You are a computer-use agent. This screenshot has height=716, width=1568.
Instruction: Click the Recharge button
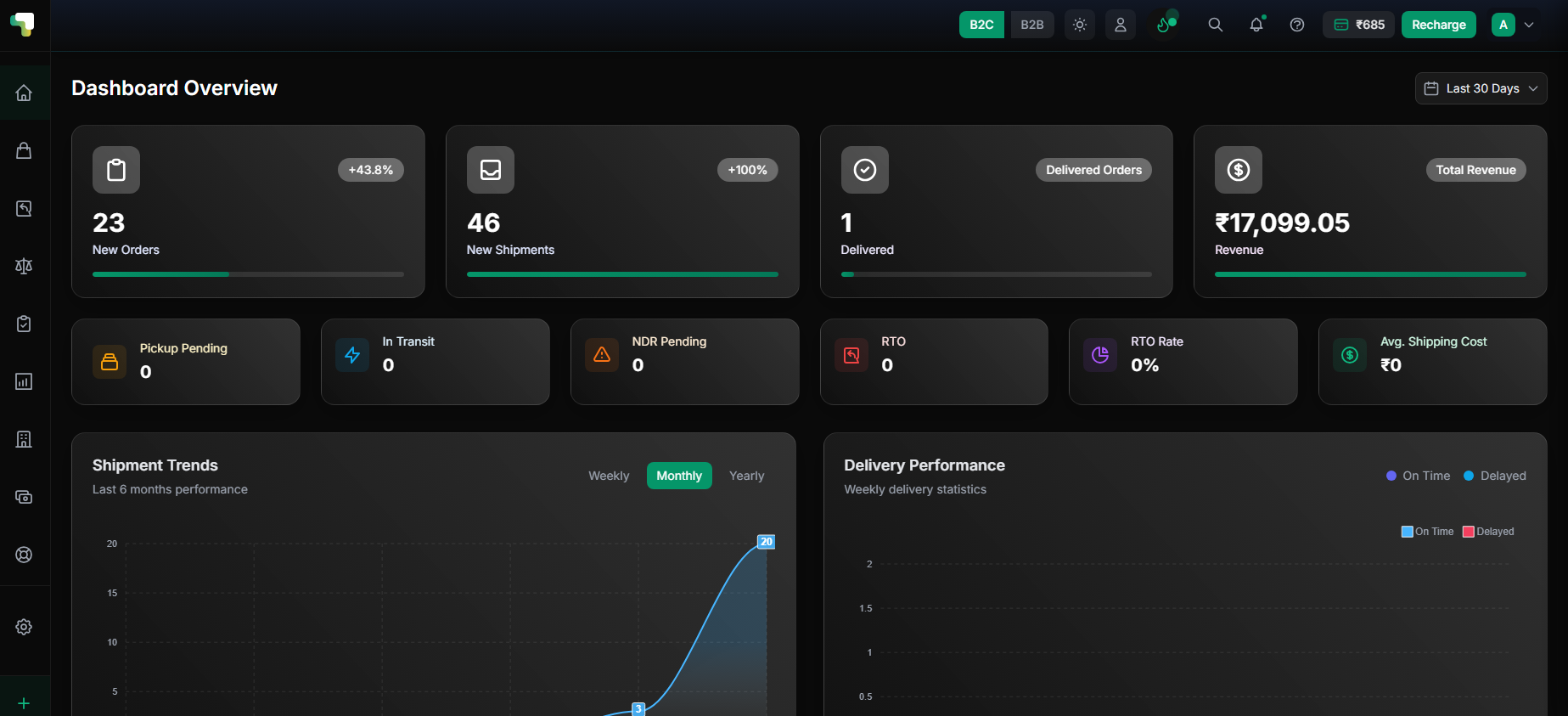click(x=1438, y=25)
